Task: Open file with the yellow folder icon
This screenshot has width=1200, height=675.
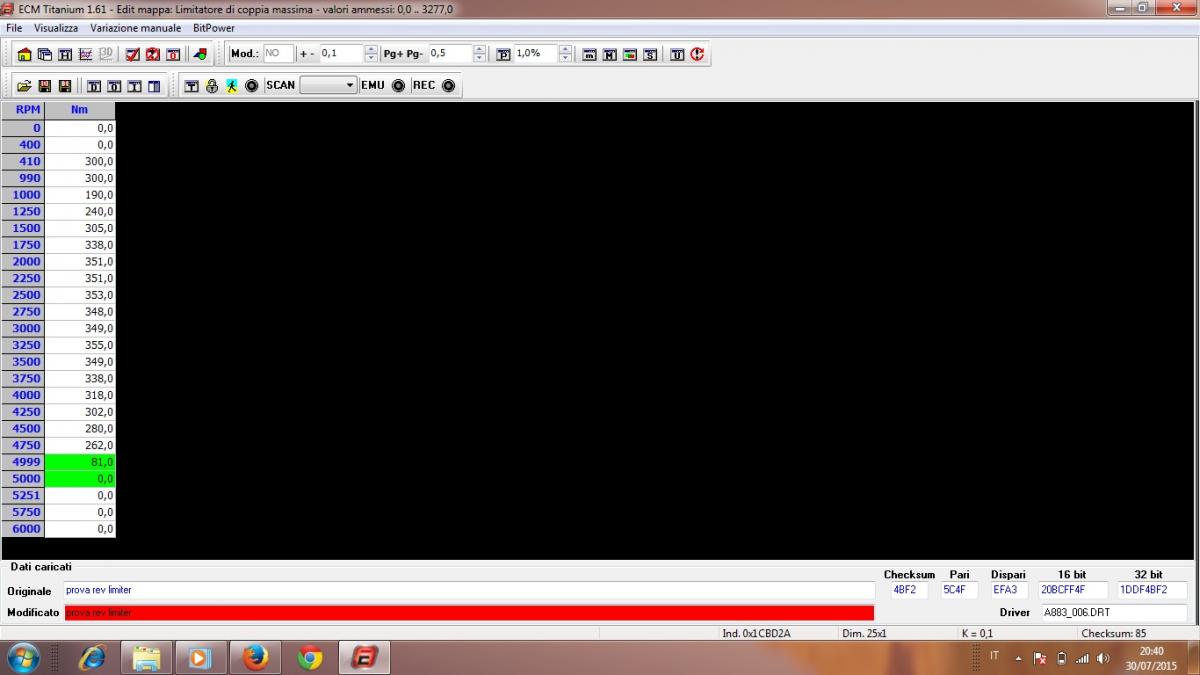Action: pyautogui.click(x=24, y=86)
